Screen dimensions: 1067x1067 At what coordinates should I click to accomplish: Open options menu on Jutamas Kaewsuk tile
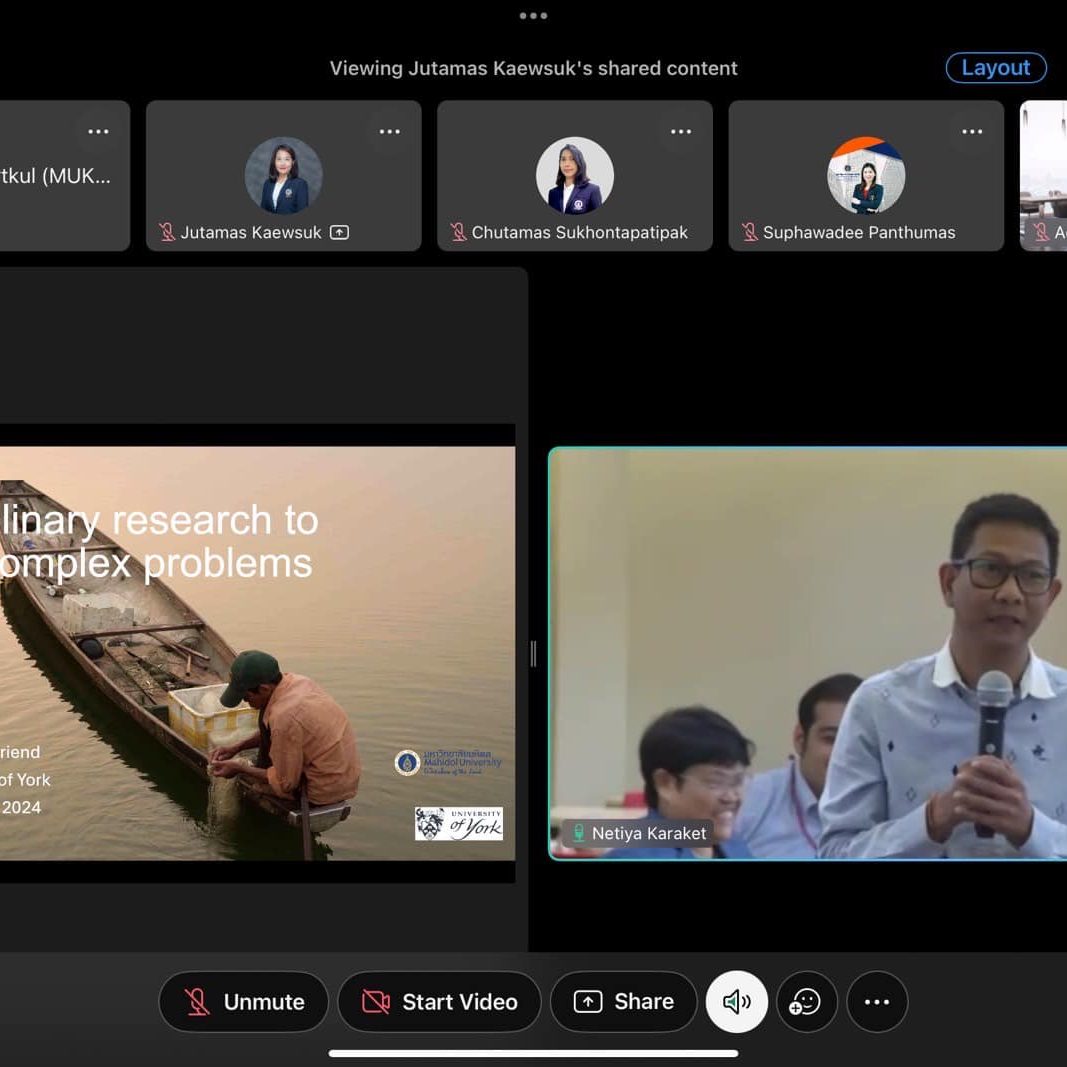389,132
